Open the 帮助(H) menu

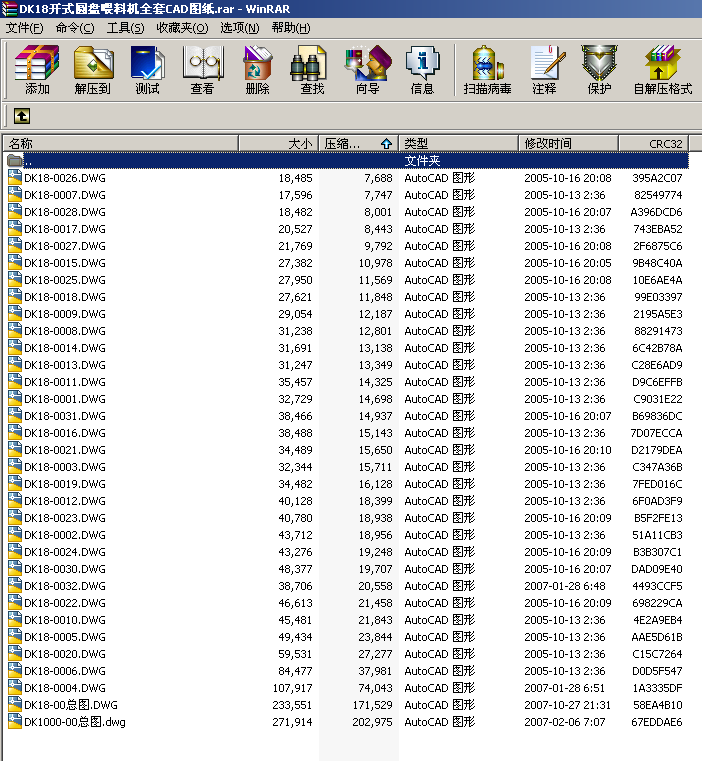[x=291, y=28]
